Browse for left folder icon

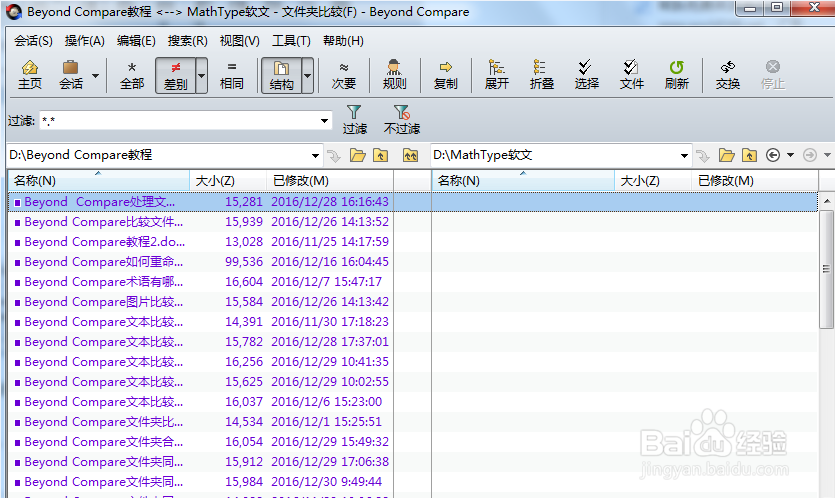[358, 156]
